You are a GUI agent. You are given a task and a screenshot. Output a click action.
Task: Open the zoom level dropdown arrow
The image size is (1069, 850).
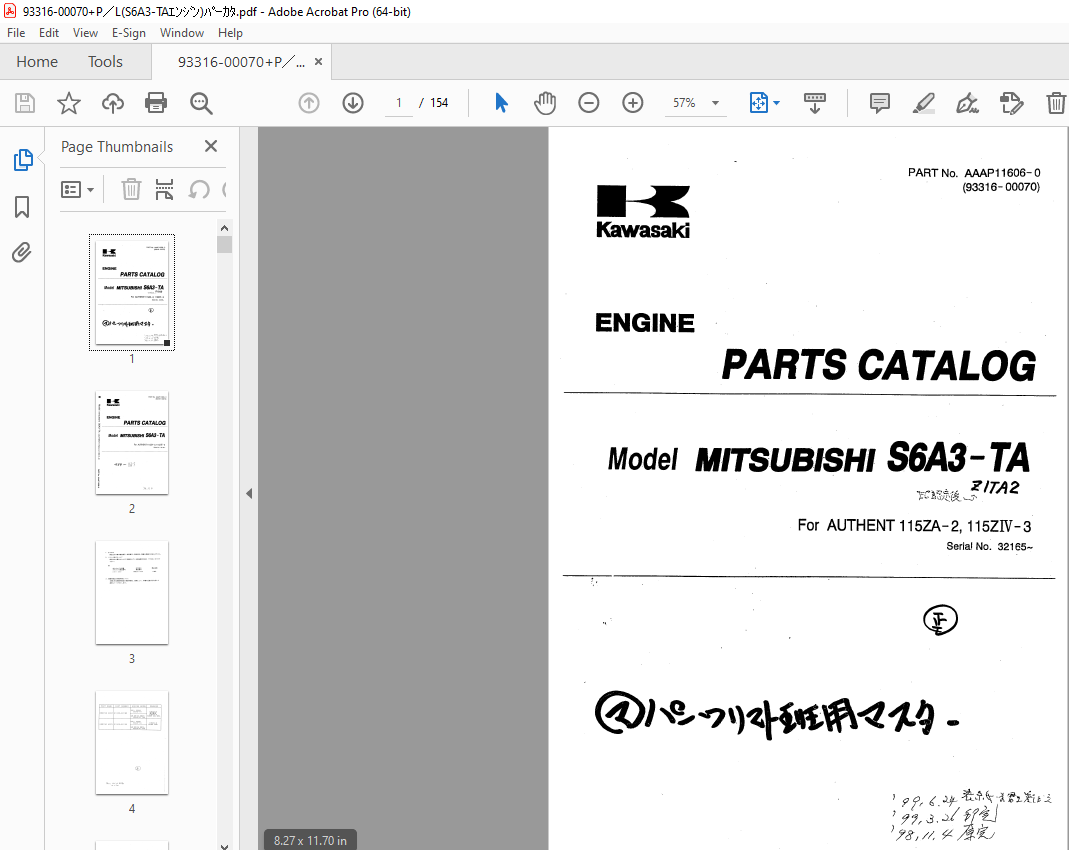pos(715,103)
